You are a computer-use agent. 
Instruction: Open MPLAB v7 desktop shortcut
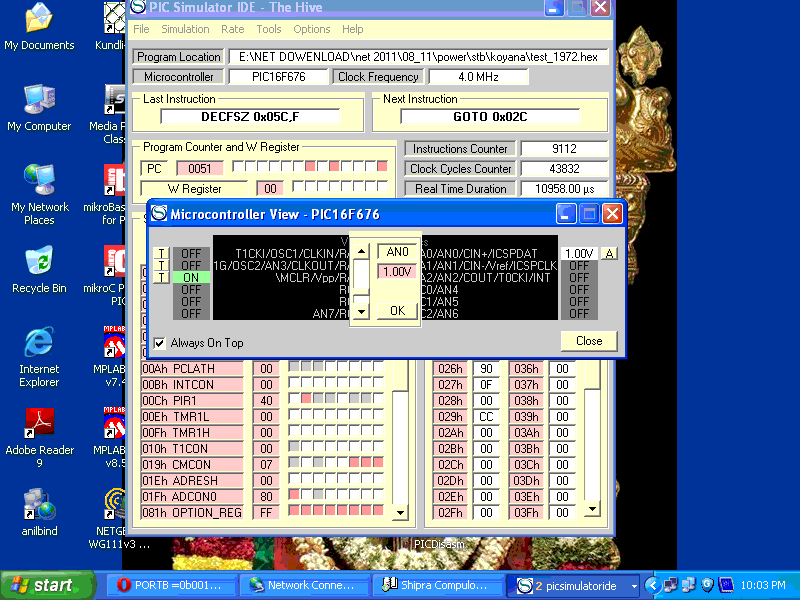point(111,357)
